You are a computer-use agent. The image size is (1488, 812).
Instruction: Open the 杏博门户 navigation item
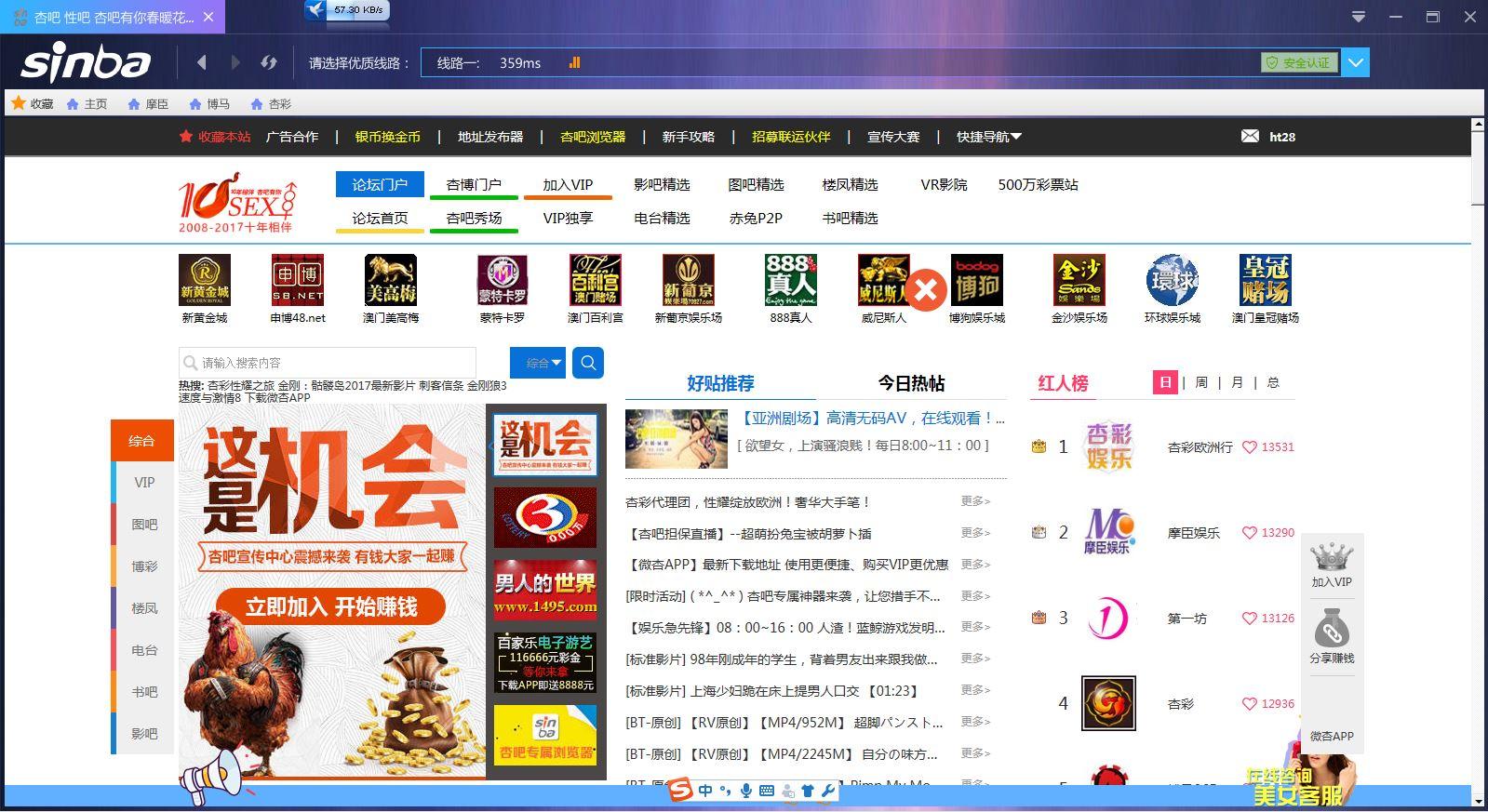[x=474, y=185]
